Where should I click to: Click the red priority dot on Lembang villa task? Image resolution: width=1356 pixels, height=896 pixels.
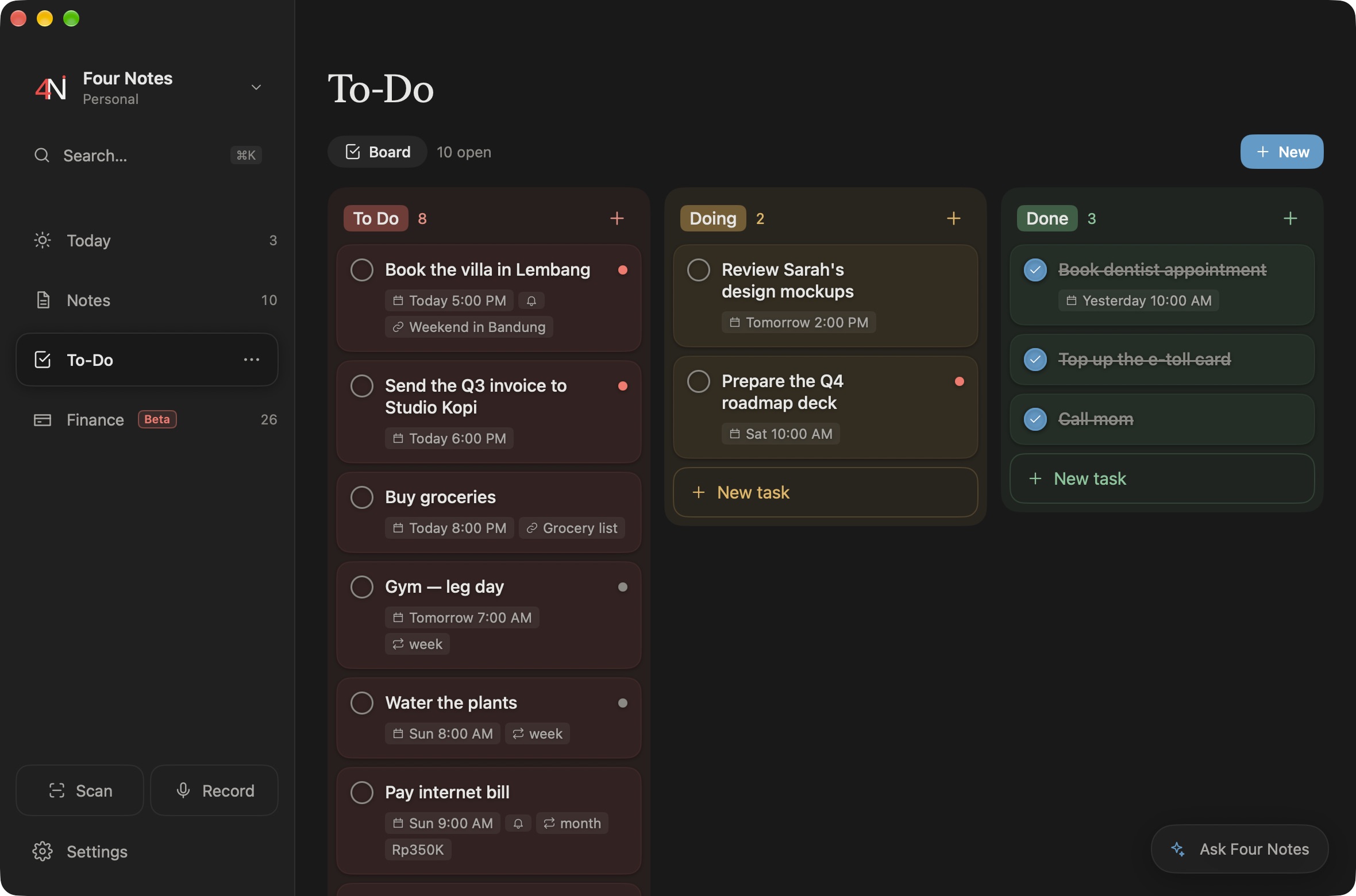[x=623, y=270]
